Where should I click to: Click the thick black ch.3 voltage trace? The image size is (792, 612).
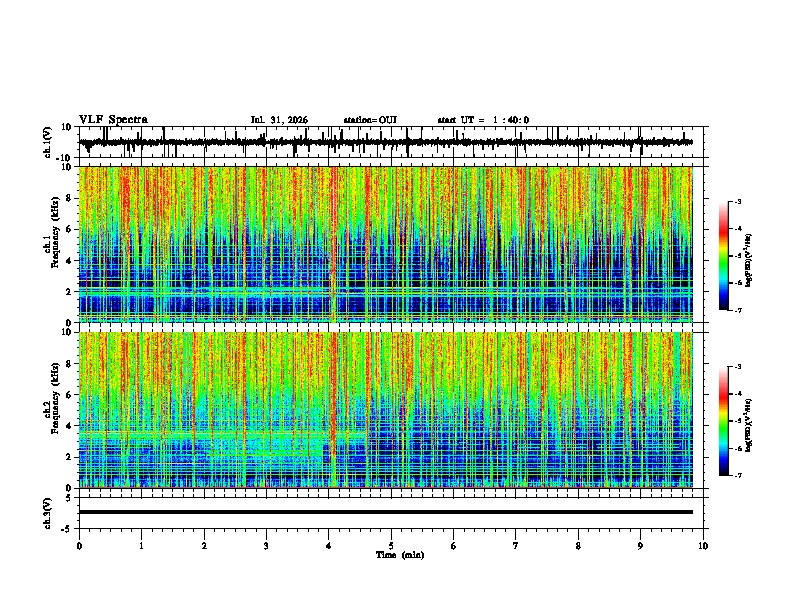point(386,512)
